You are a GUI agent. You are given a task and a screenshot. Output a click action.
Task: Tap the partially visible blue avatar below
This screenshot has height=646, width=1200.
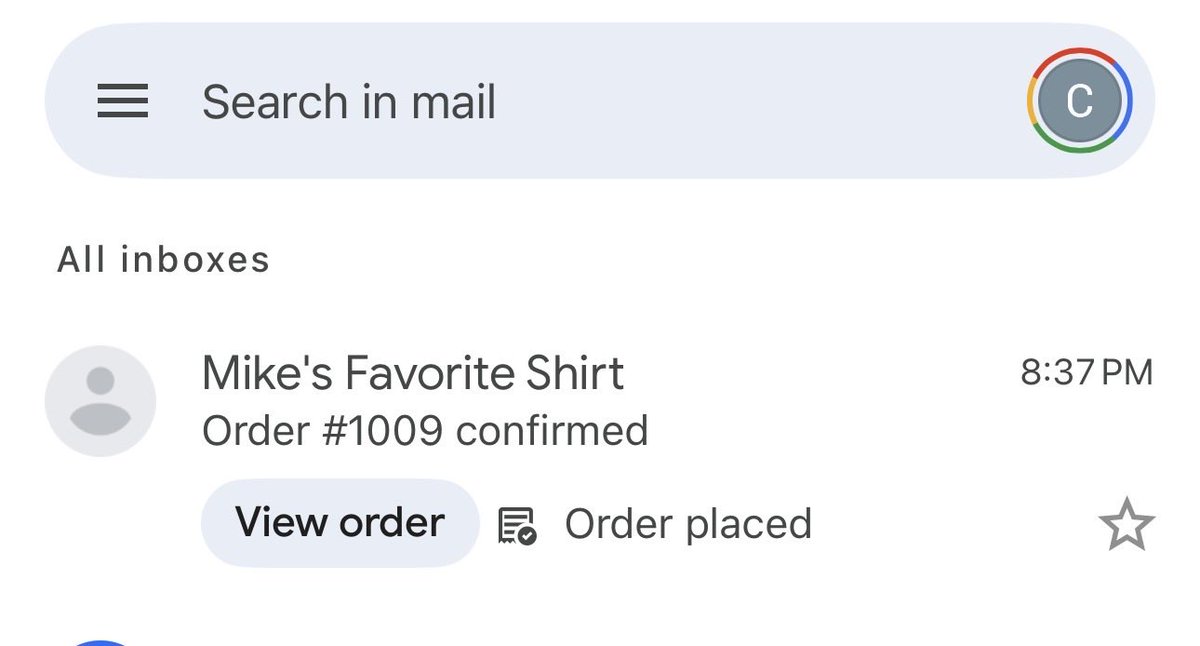pos(100,643)
